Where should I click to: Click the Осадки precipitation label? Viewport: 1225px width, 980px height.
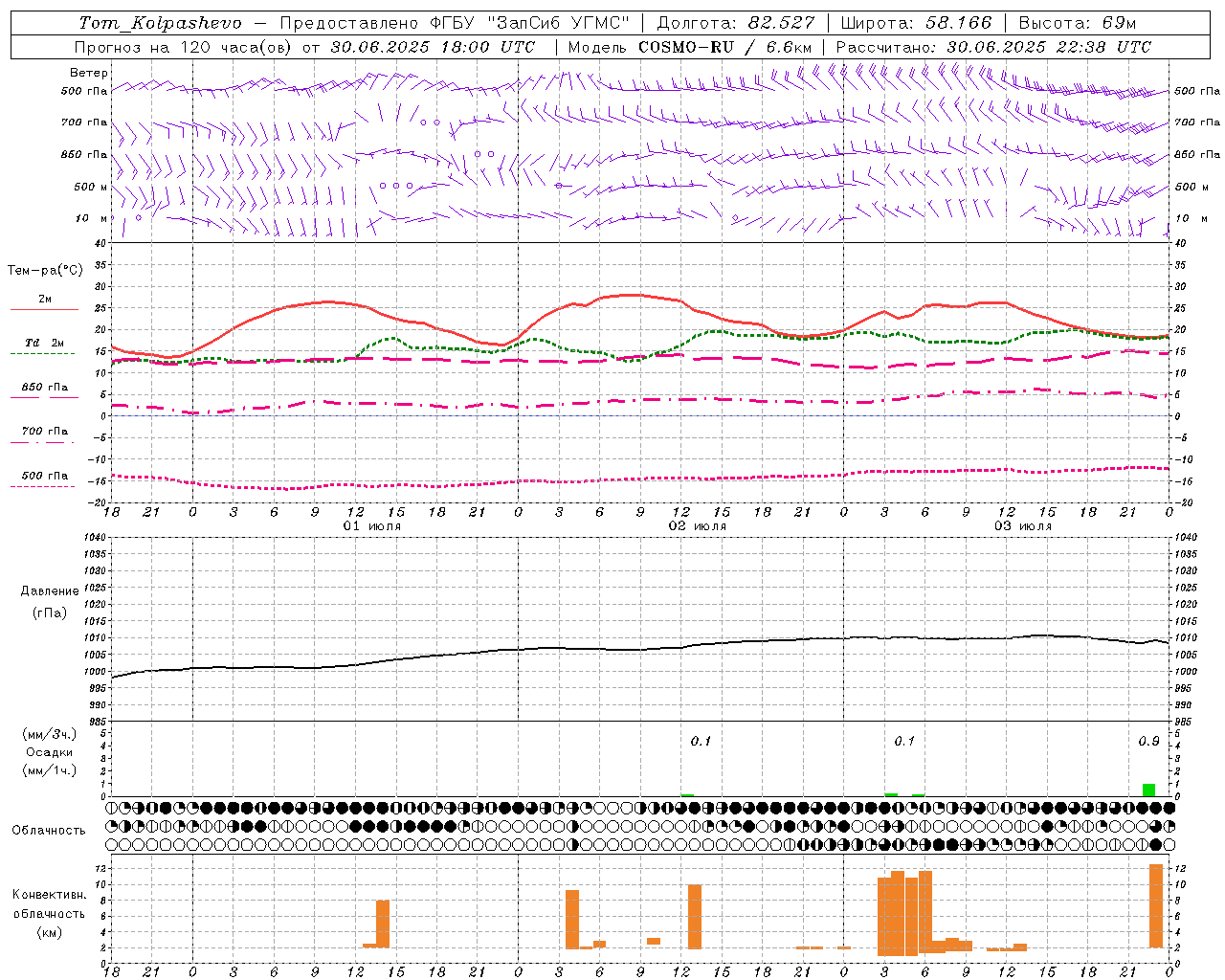click(50, 752)
